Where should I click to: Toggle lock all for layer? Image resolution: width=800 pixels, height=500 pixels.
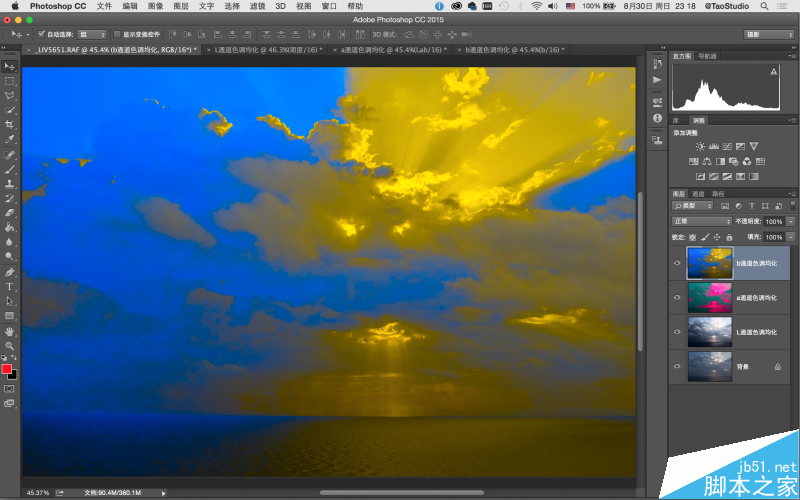729,237
